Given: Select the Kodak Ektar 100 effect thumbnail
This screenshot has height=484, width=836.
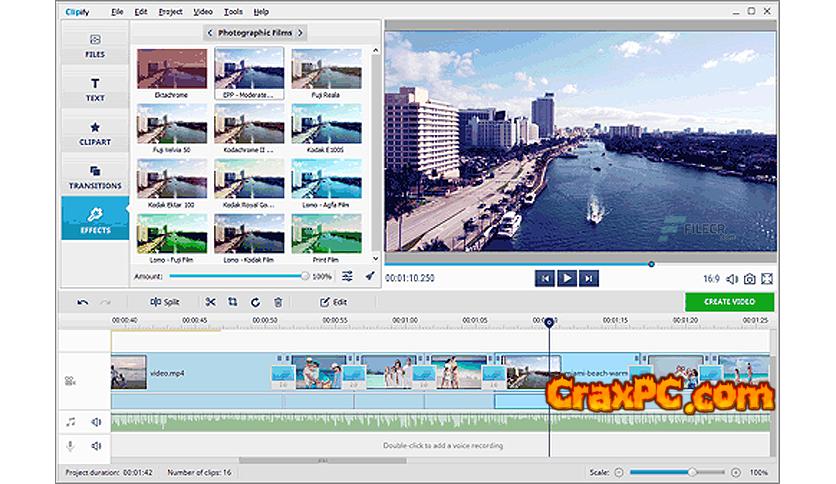Looking at the screenshot, I should (172, 181).
